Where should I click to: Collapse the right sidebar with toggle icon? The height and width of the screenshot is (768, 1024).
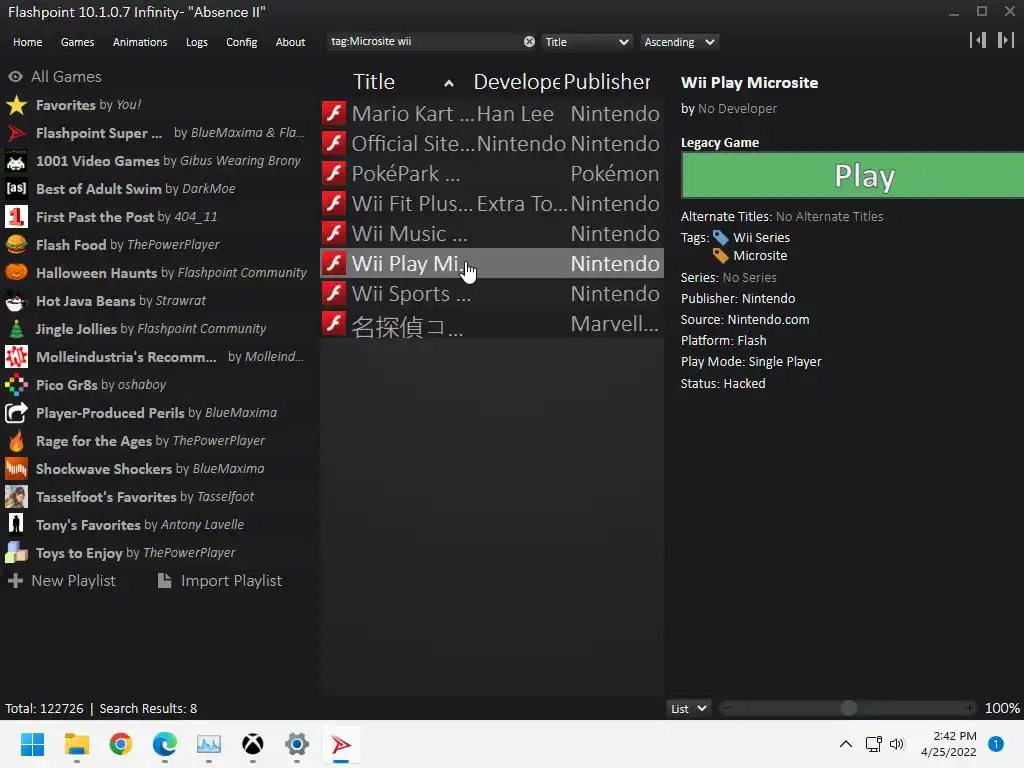[1006, 40]
